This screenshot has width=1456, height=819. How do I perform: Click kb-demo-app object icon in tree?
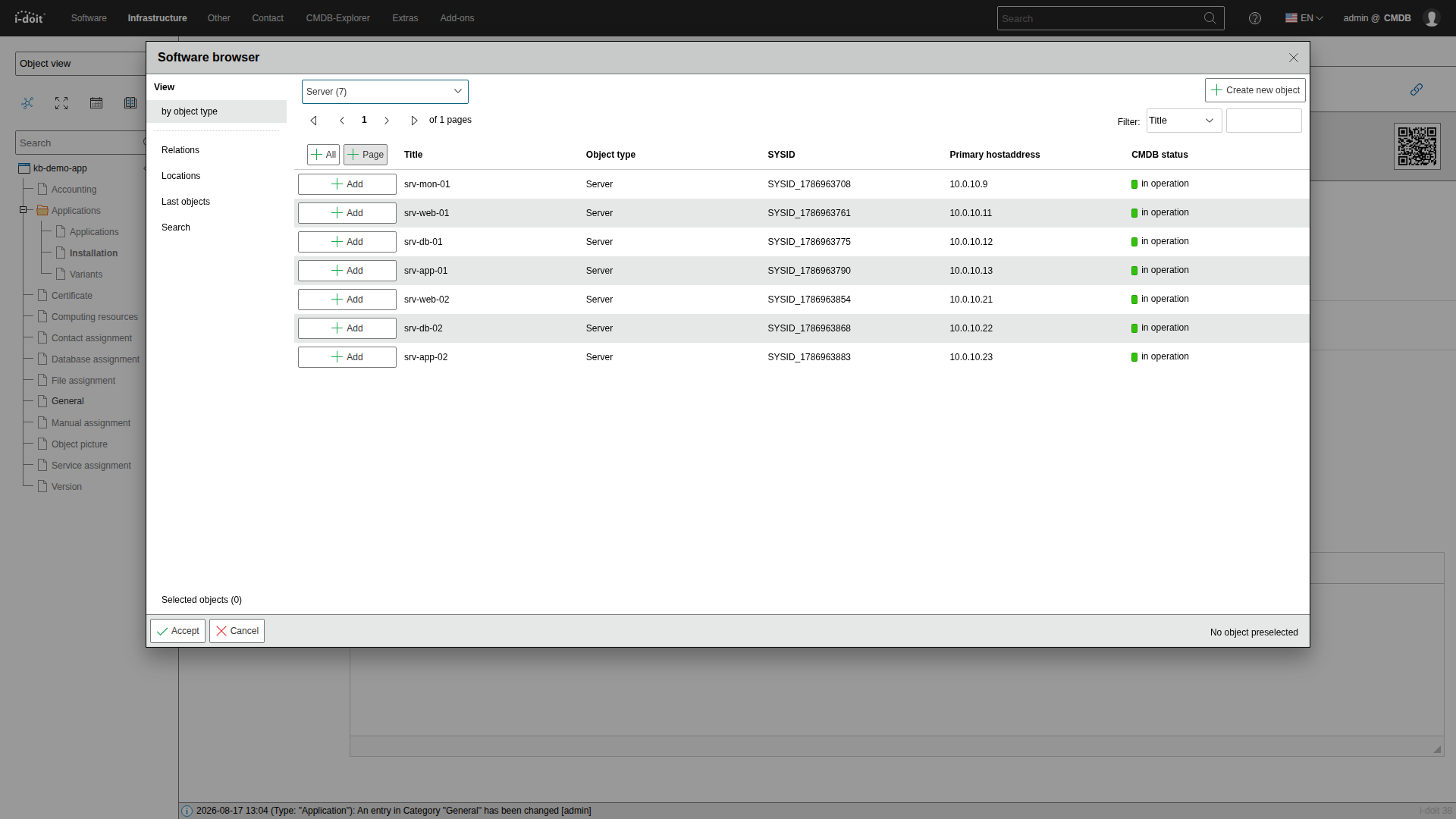[x=24, y=168]
